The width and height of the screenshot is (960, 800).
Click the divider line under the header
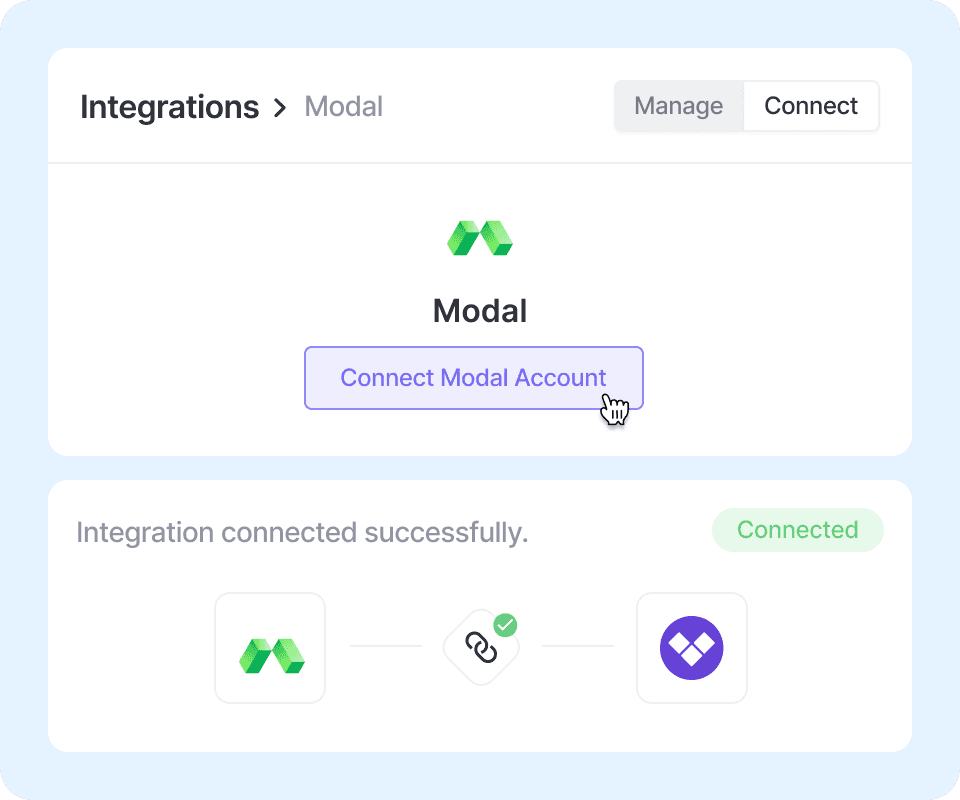480,163
